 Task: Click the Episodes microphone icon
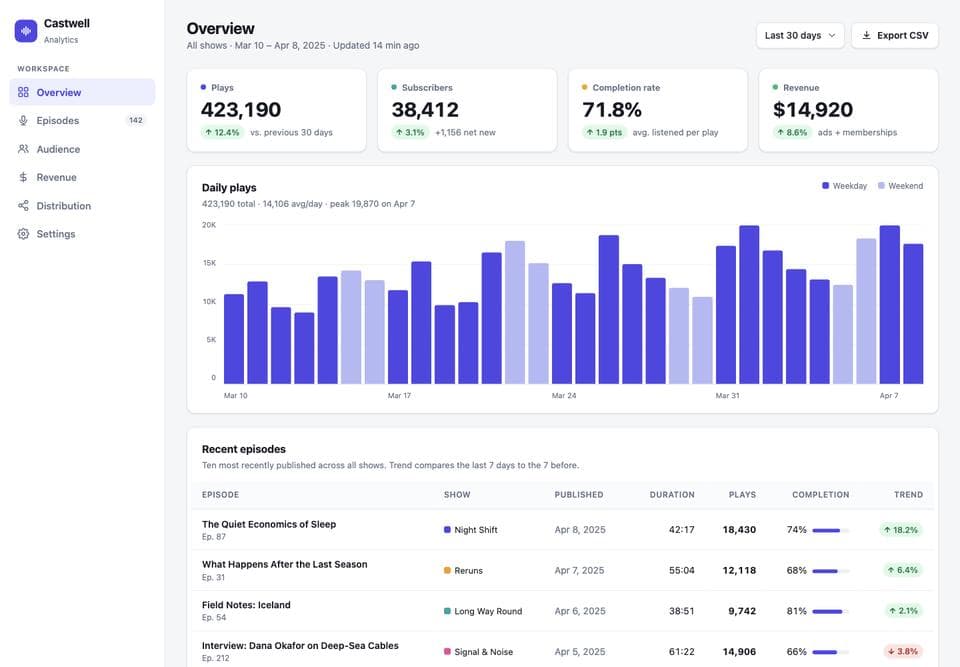23,121
